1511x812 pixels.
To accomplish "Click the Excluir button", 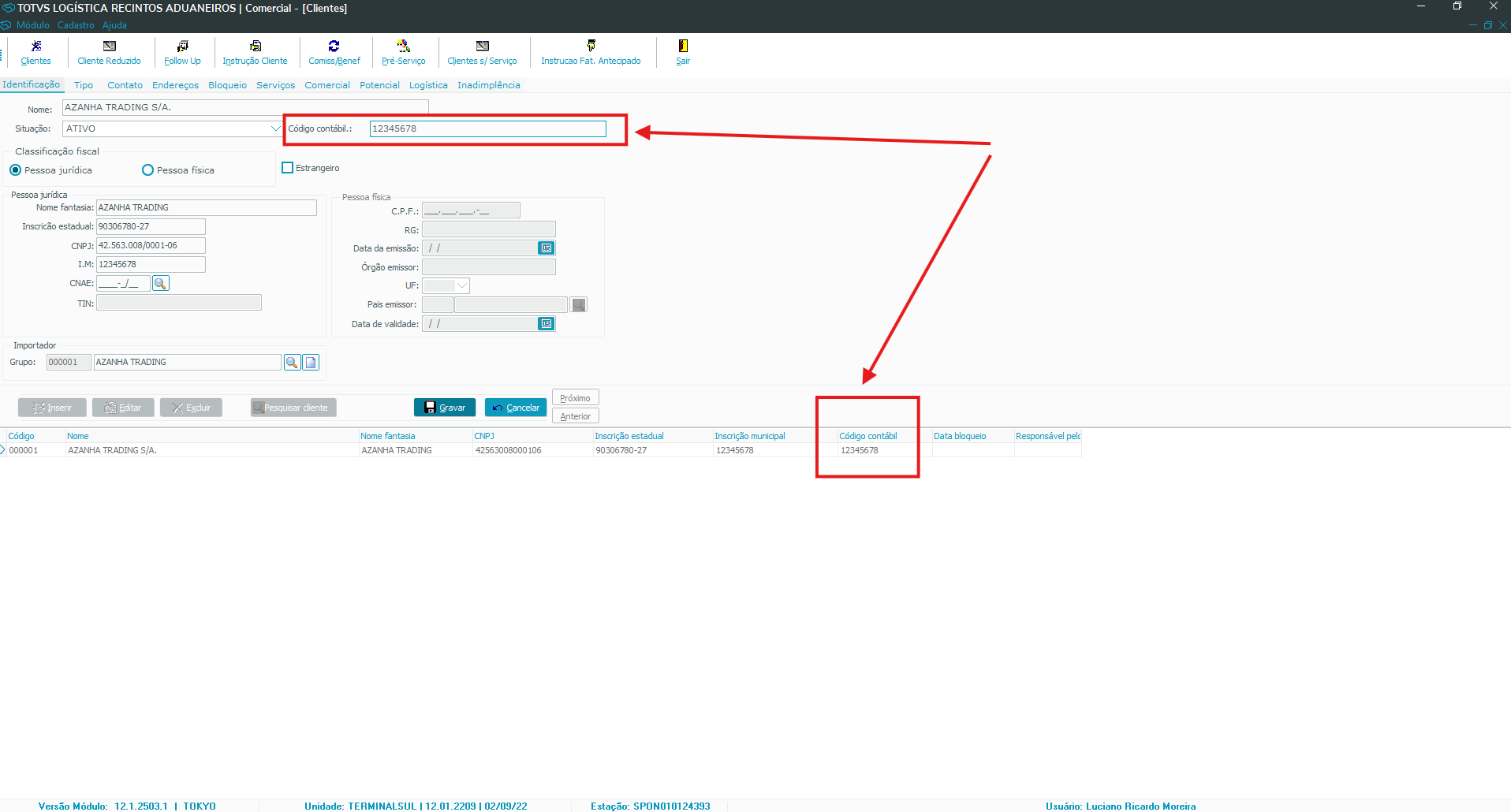I will (x=191, y=408).
